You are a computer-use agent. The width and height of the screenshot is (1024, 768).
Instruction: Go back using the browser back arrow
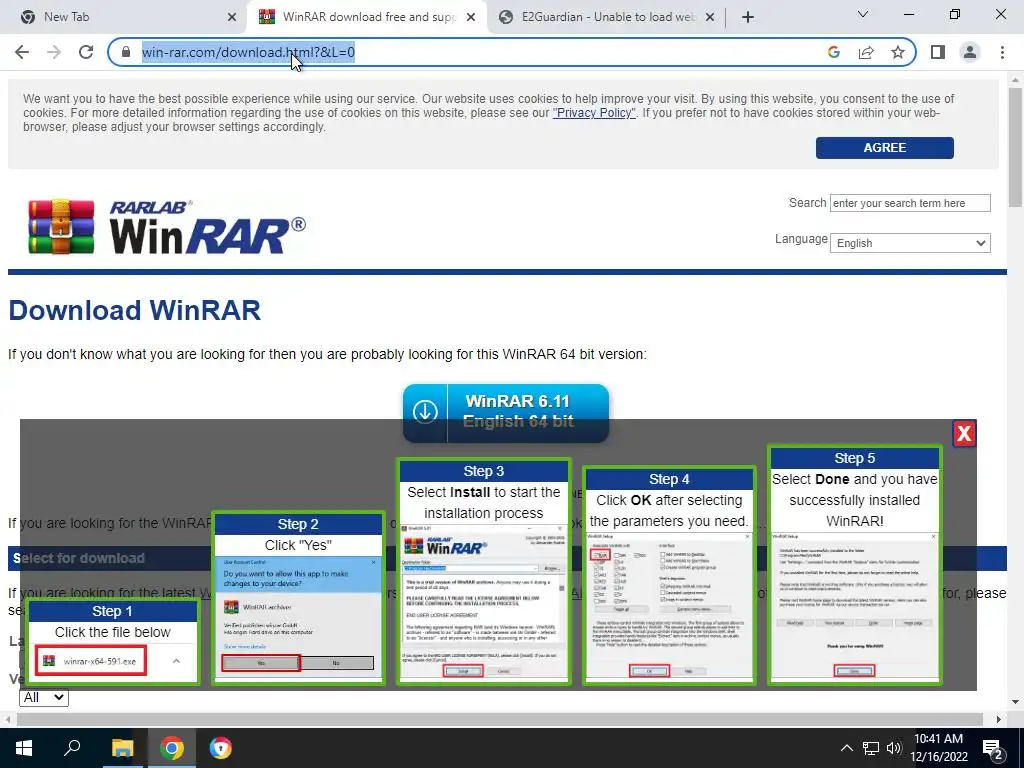(x=22, y=52)
